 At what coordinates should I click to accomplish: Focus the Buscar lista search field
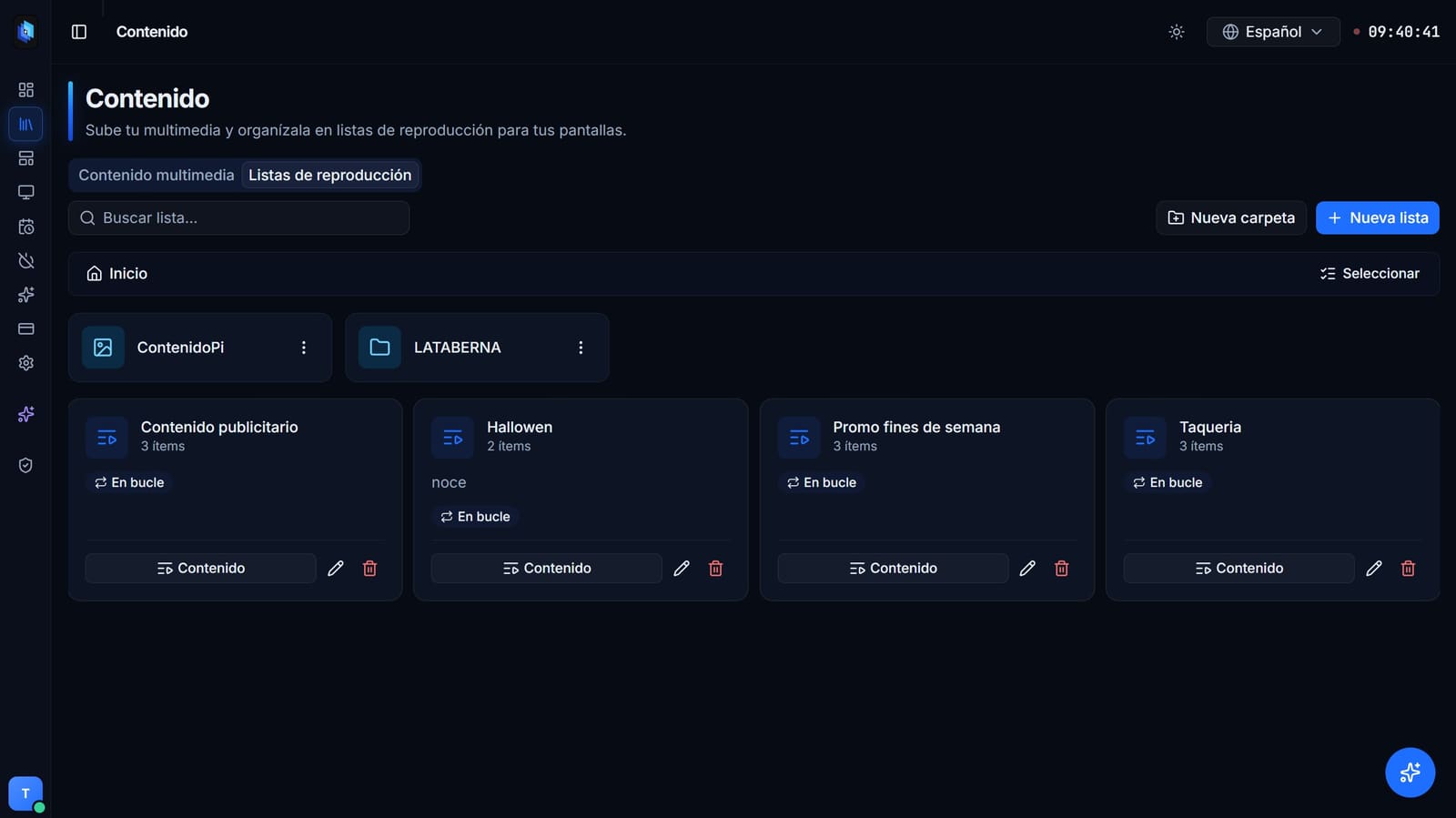(x=238, y=218)
